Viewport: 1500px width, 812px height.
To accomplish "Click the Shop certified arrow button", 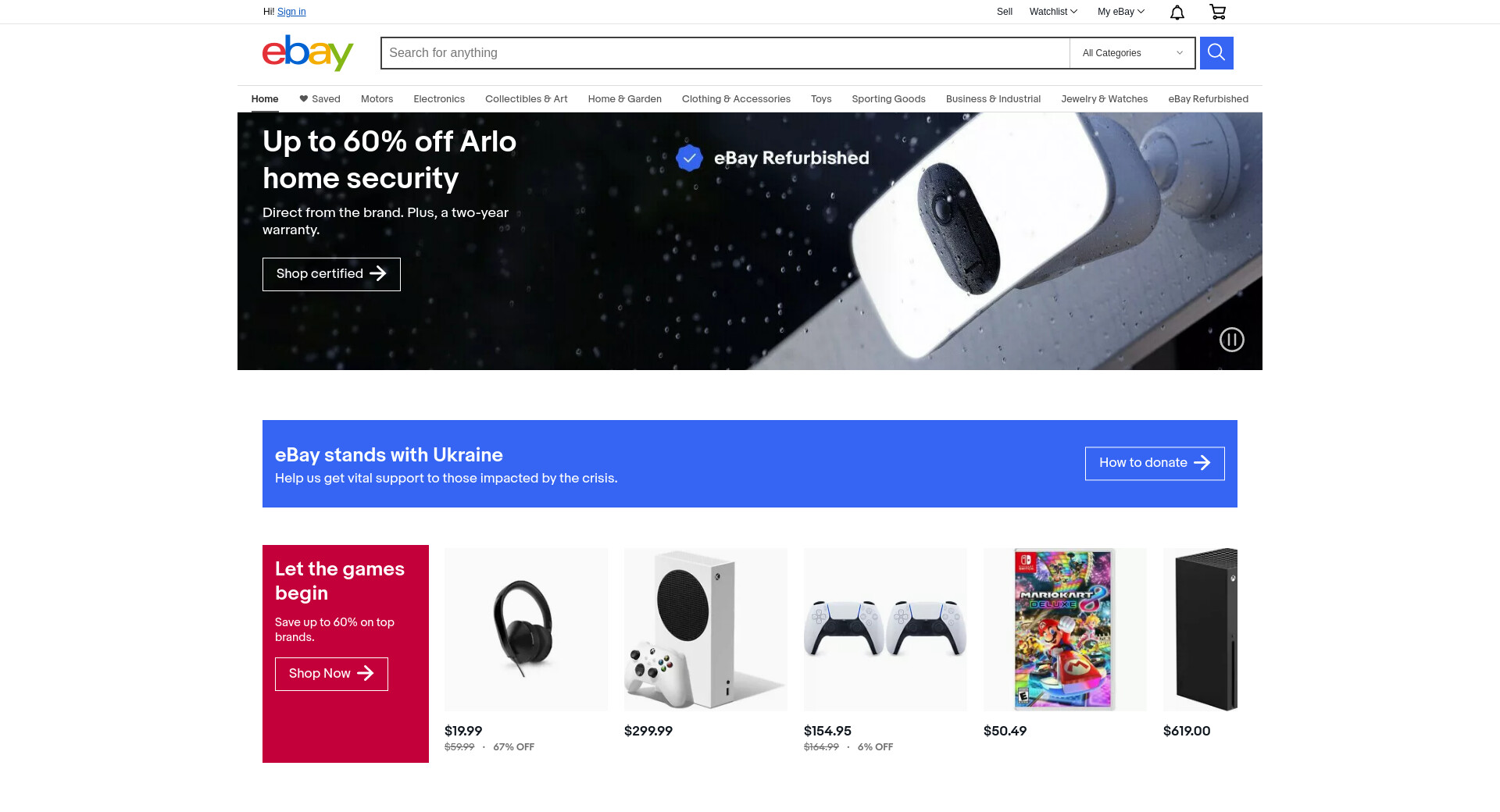I will point(331,274).
